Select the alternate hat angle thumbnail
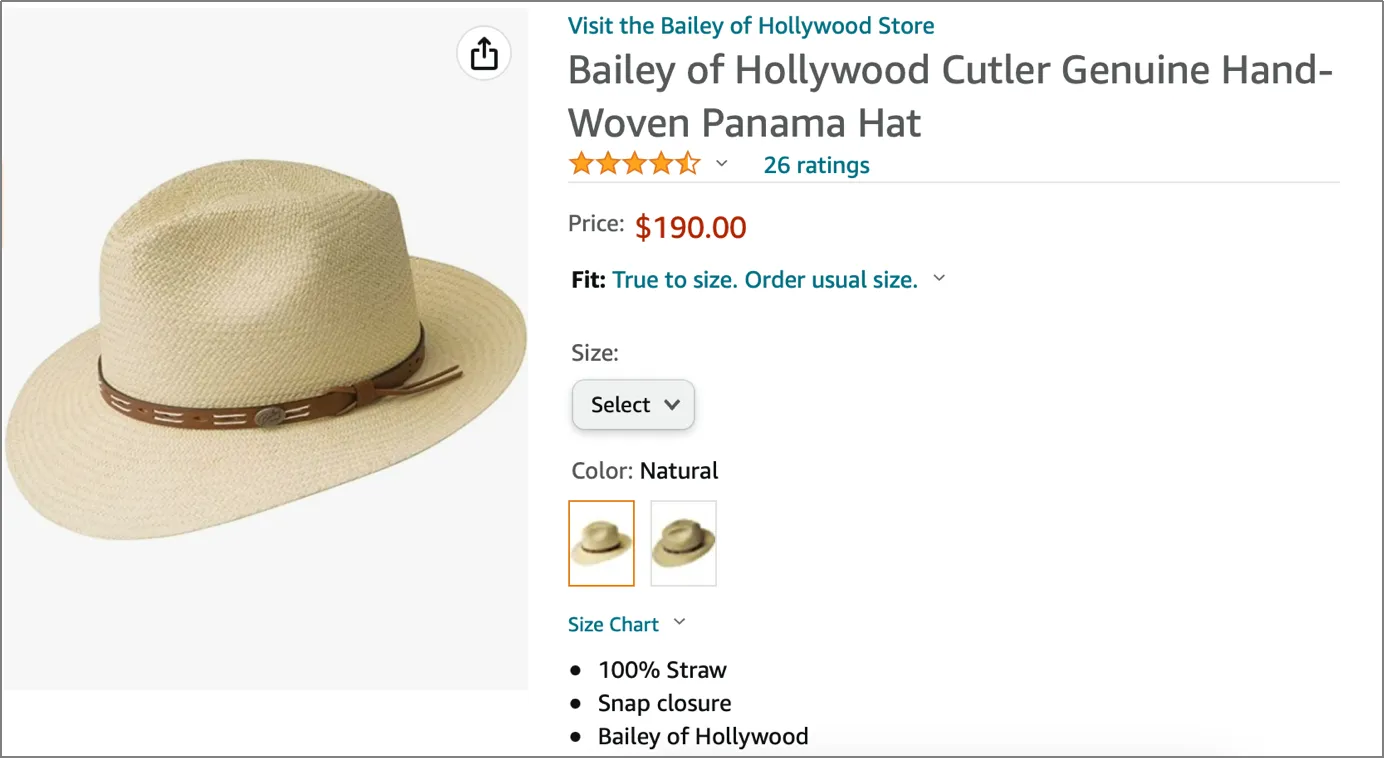The height and width of the screenshot is (759, 1385). point(683,543)
